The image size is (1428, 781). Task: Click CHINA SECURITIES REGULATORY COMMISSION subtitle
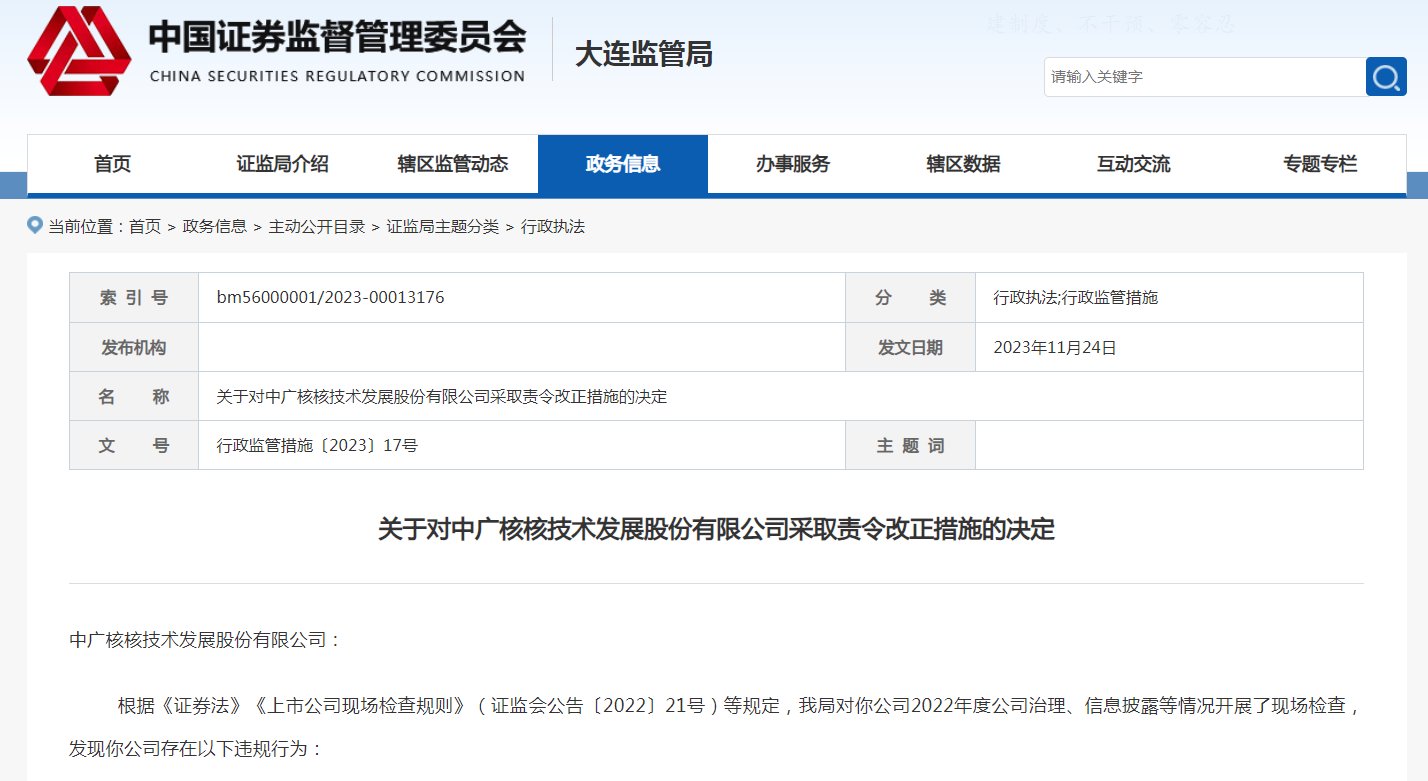pyautogui.click(x=337, y=76)
